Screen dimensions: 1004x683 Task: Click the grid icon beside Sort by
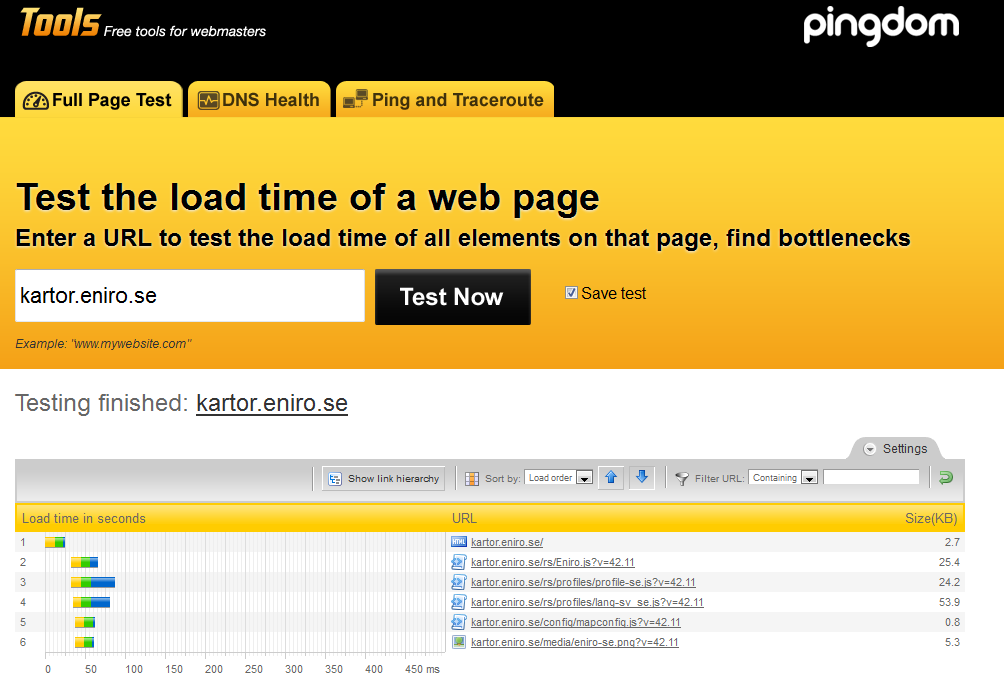[472, 478]
